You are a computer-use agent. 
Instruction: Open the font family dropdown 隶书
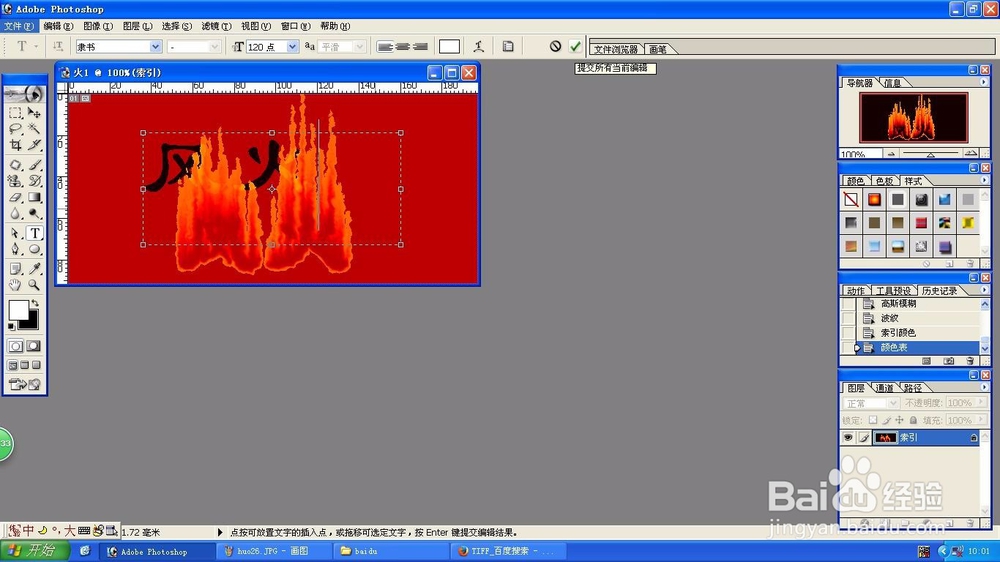pyautogui.click(x=155, y=47)
